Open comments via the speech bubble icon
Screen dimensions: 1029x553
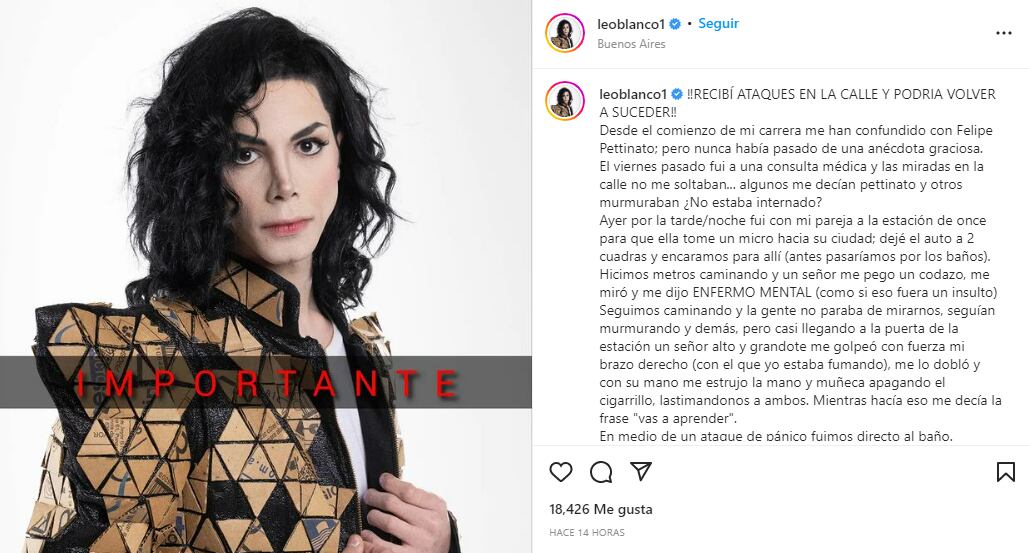pyautogui.click(x=600, y=472)
